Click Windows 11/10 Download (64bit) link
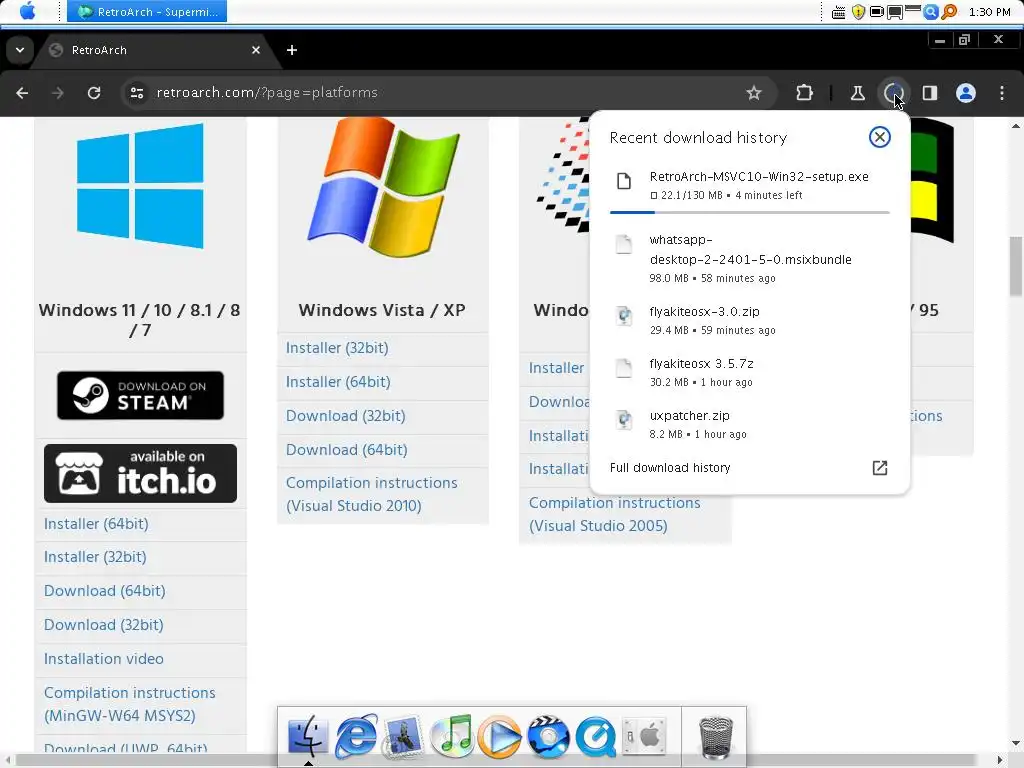 [x=104, y=591]
